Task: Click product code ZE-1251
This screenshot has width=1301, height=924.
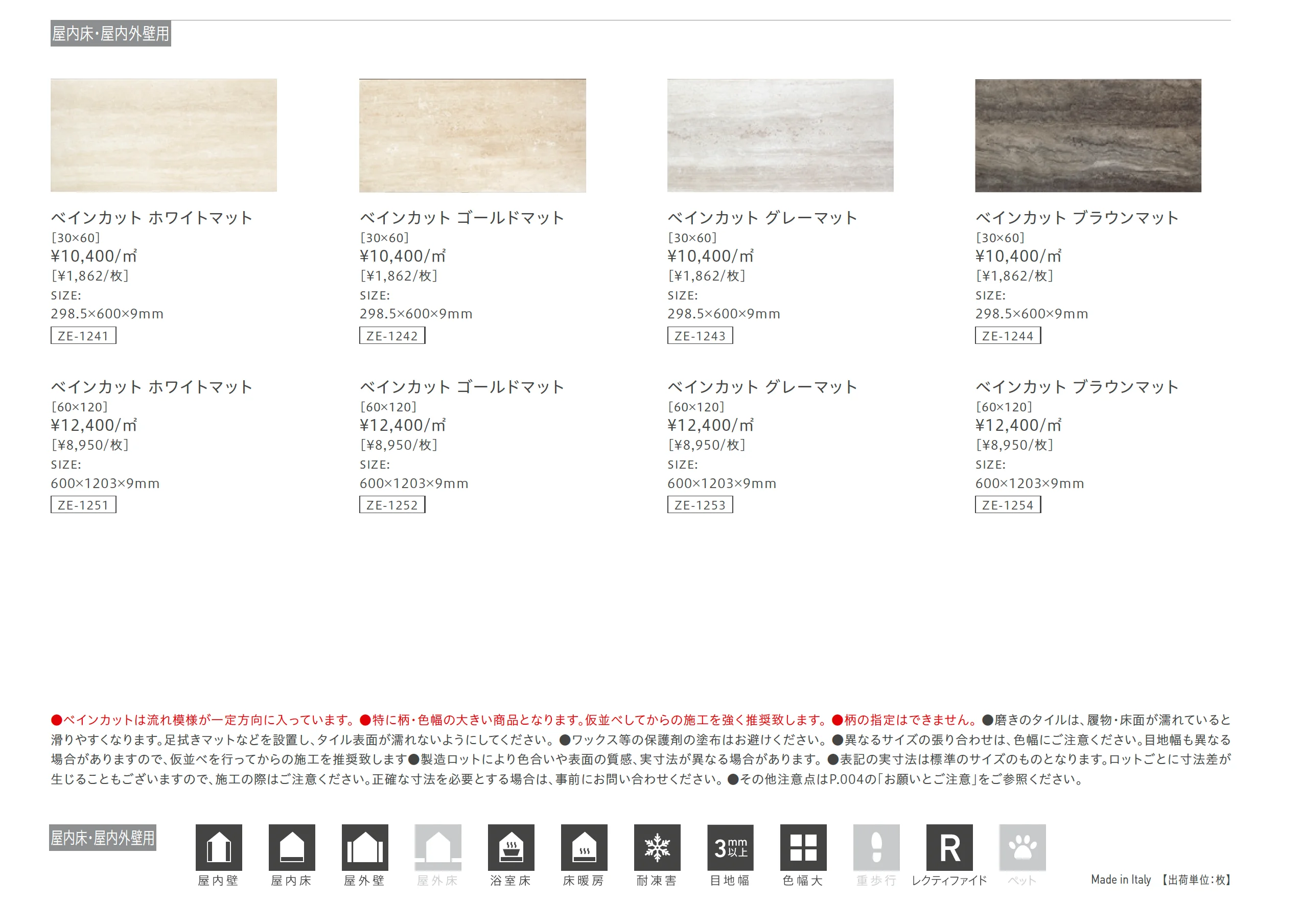Action: pos(83,504)
